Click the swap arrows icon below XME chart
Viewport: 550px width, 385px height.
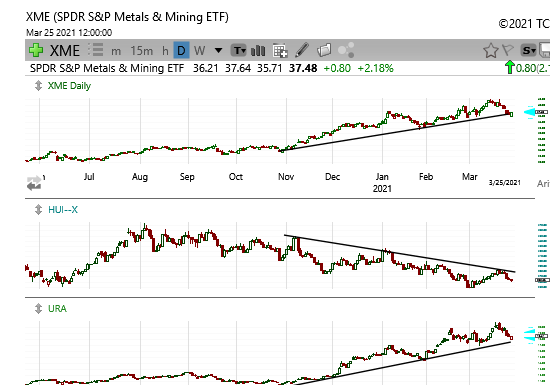point(34,183)
